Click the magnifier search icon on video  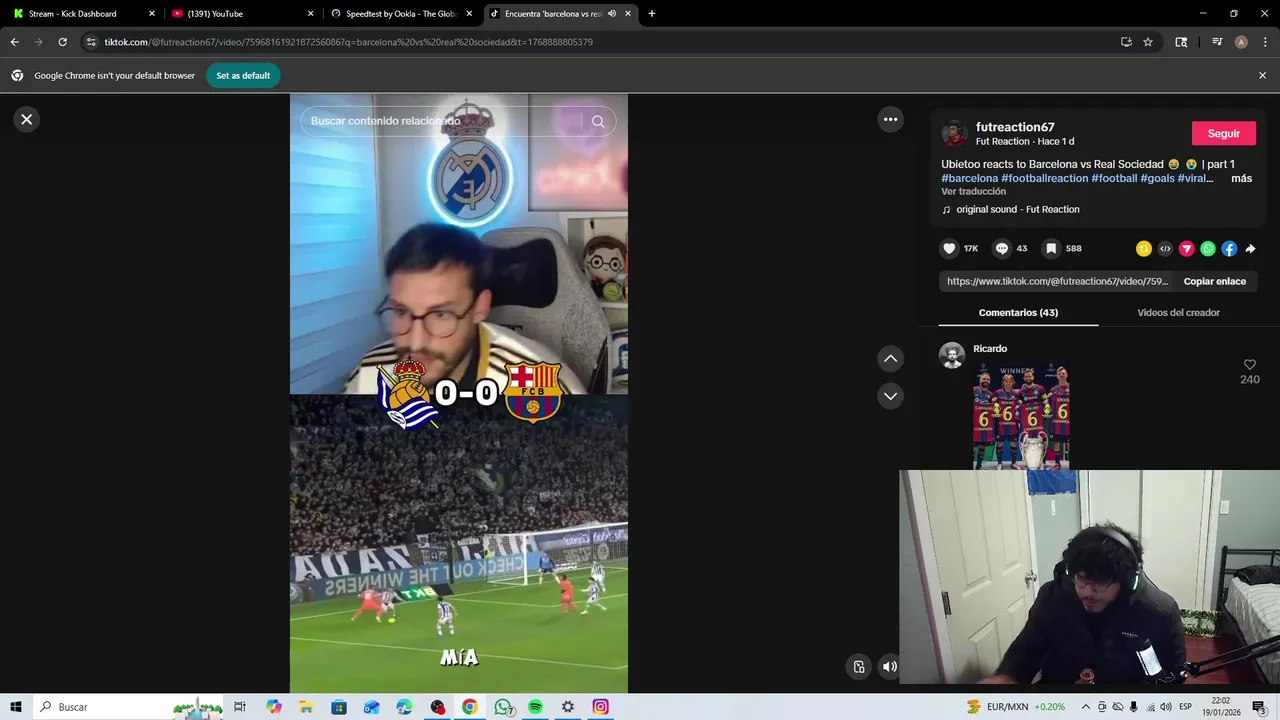click(598, 121)
